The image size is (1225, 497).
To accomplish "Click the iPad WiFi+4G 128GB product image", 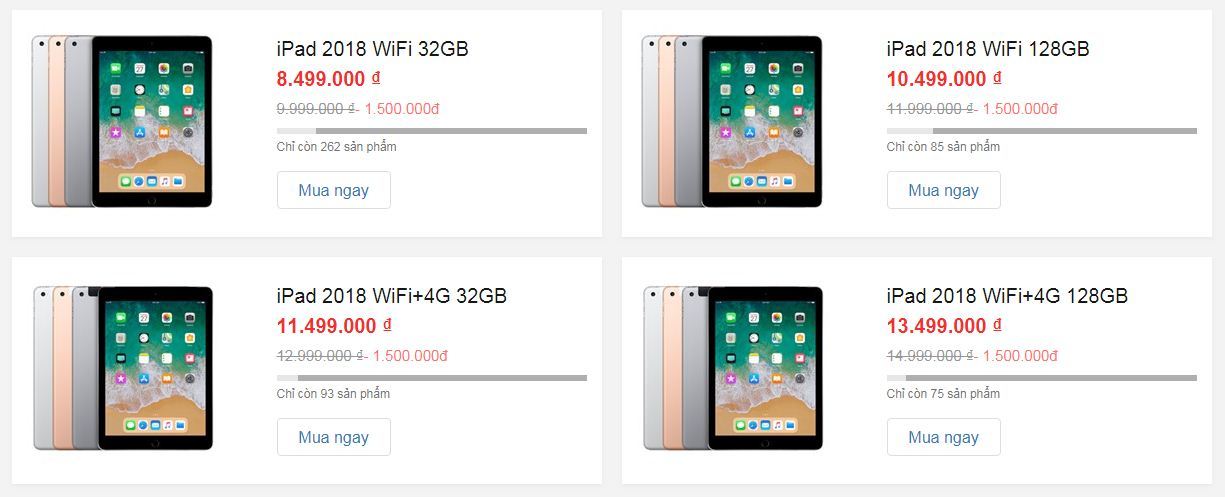I will (x=732, y=369).
